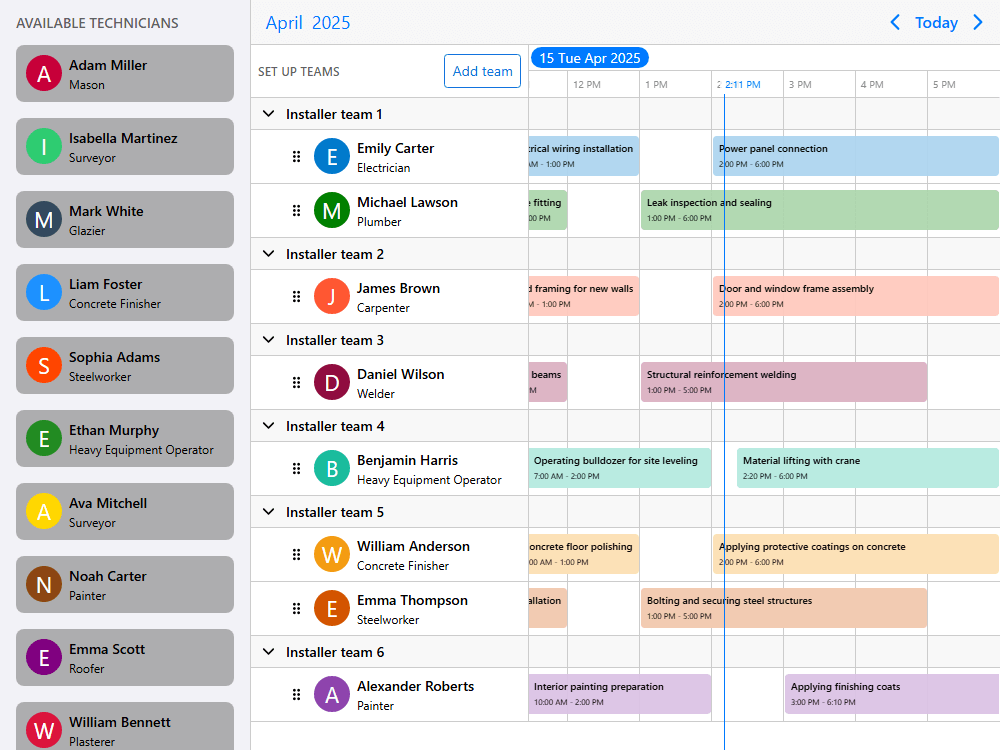
Task: Select Adam Miller Mason technician card
Action: pyautogui.click(x=125, y=73)
